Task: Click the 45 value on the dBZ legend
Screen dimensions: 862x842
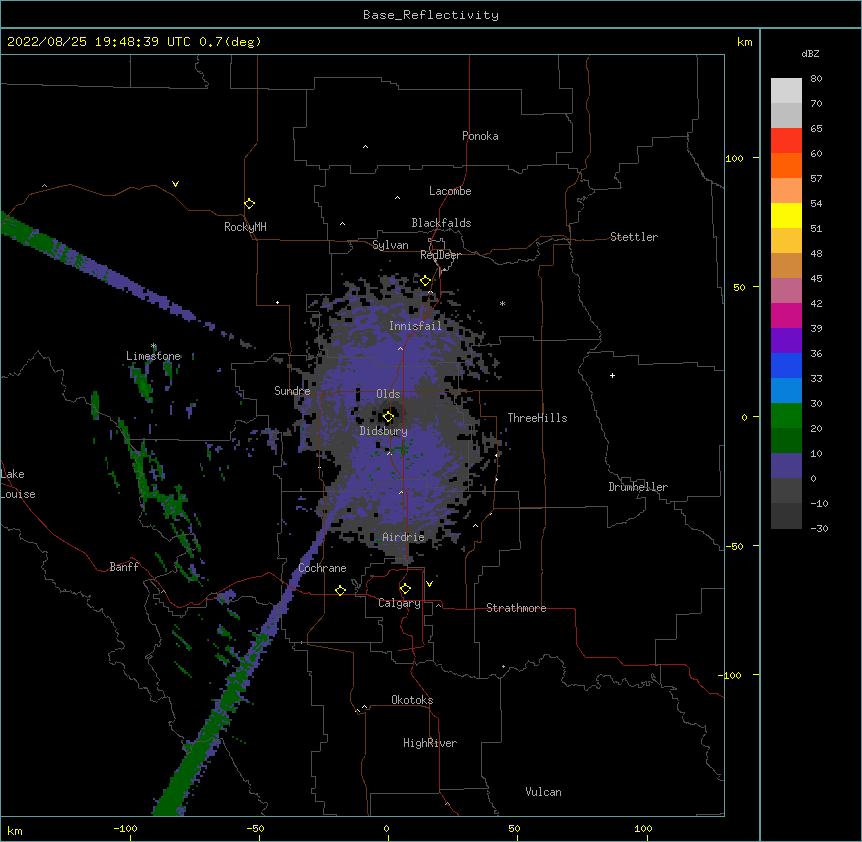Action: pos(816,279)
